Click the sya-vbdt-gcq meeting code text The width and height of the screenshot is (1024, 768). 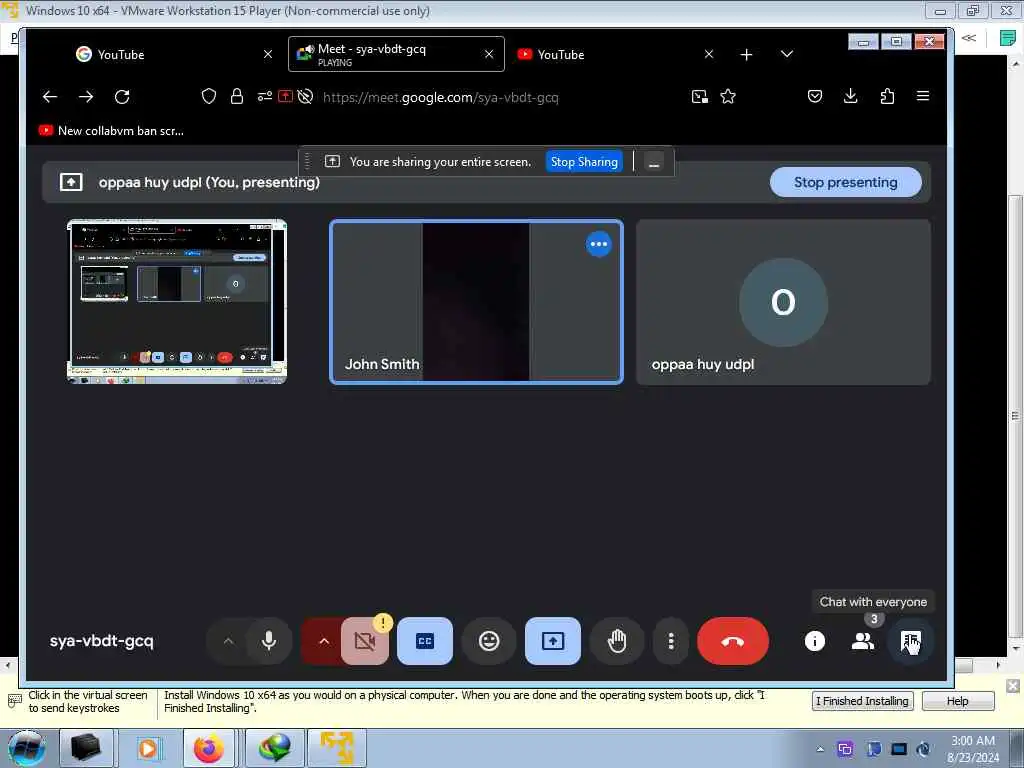pos(101,641)
